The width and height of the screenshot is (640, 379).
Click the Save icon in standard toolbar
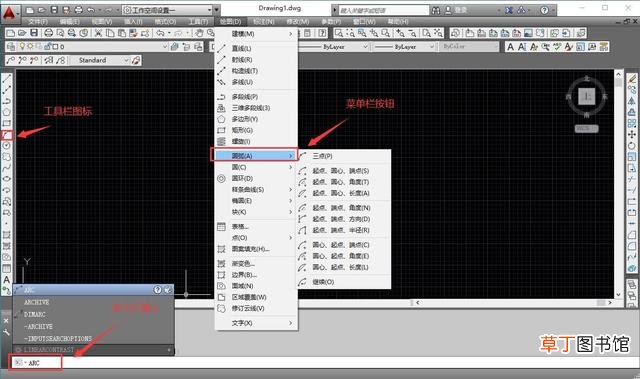[34, 33]
